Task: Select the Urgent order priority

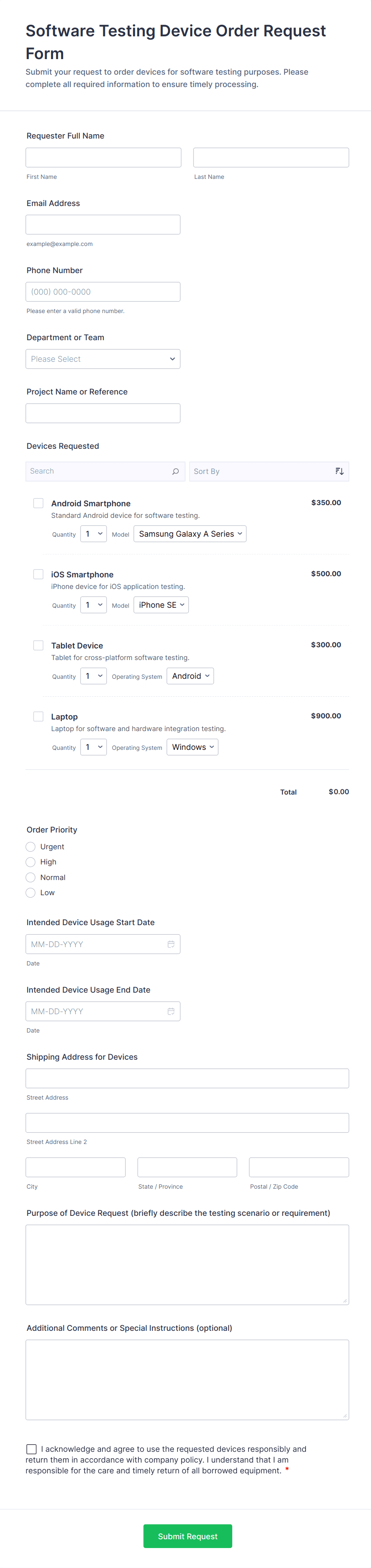Action: coord(30,847)
